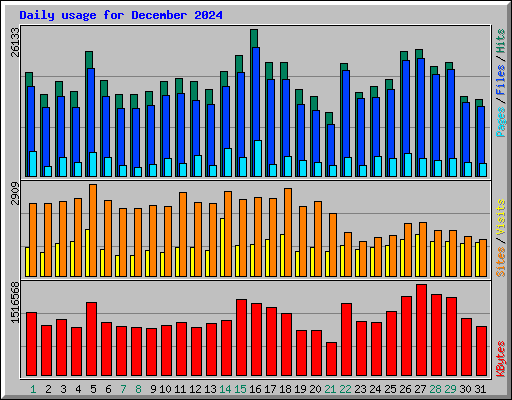Click day 6 on the x-axis

click(x=108, y=389)
